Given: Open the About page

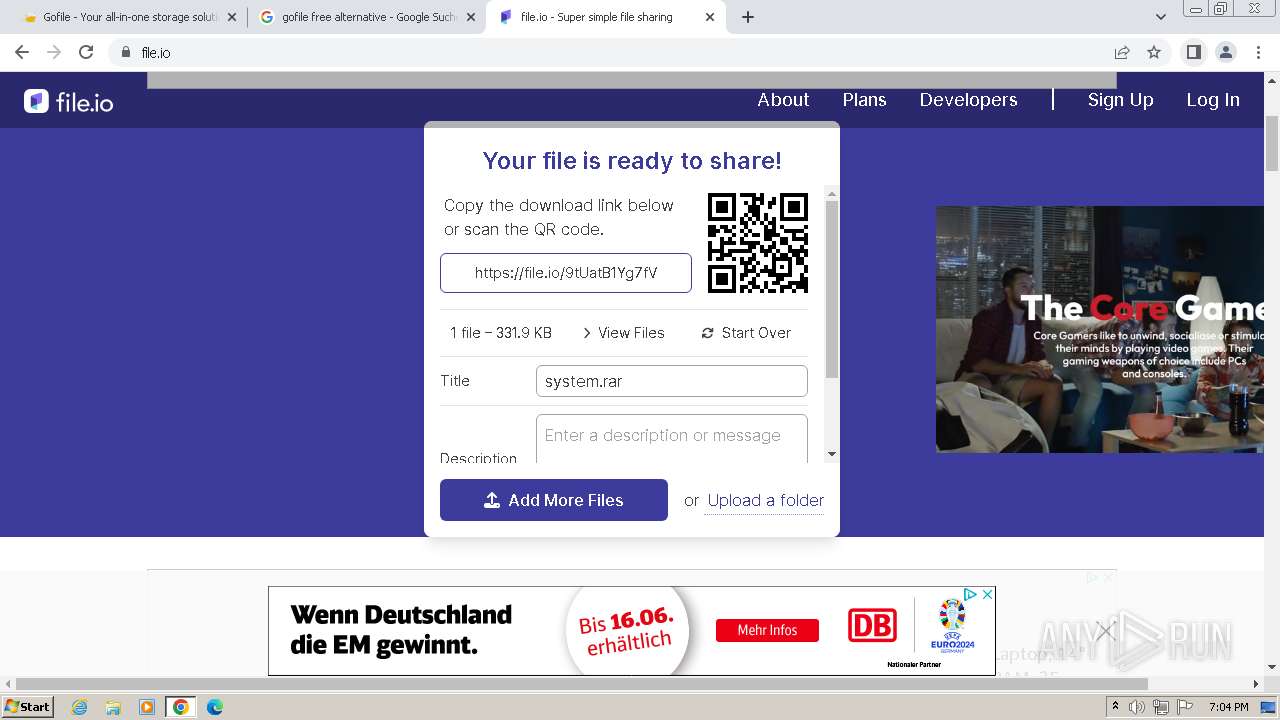Looking at the screenshot, I should click(783, 100).
